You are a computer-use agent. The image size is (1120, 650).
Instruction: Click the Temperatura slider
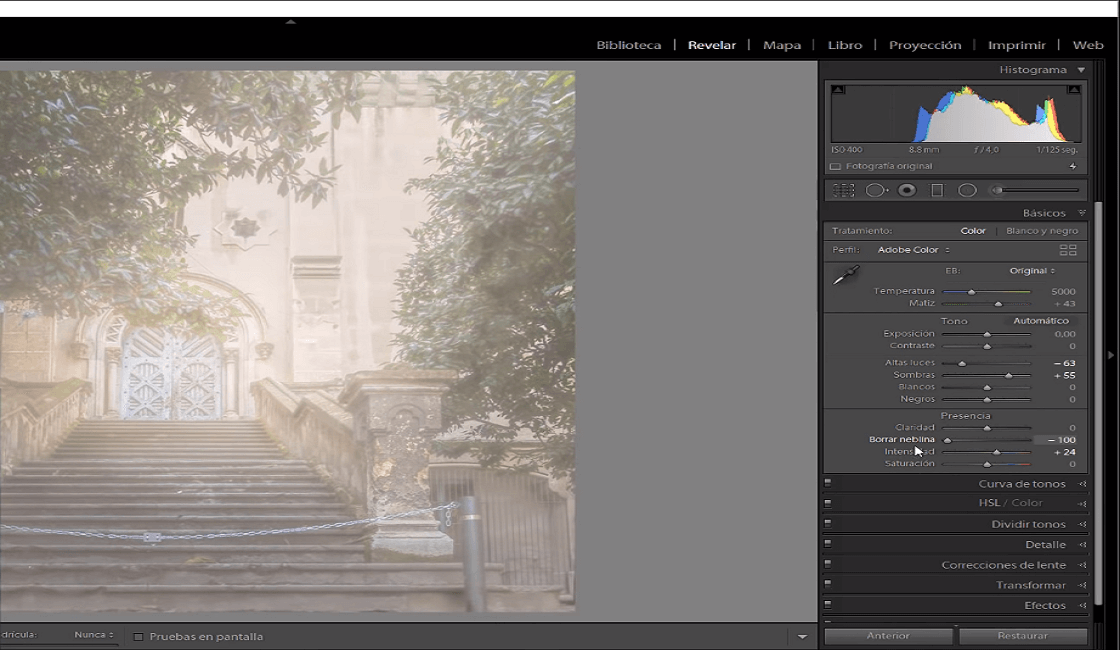986,291
